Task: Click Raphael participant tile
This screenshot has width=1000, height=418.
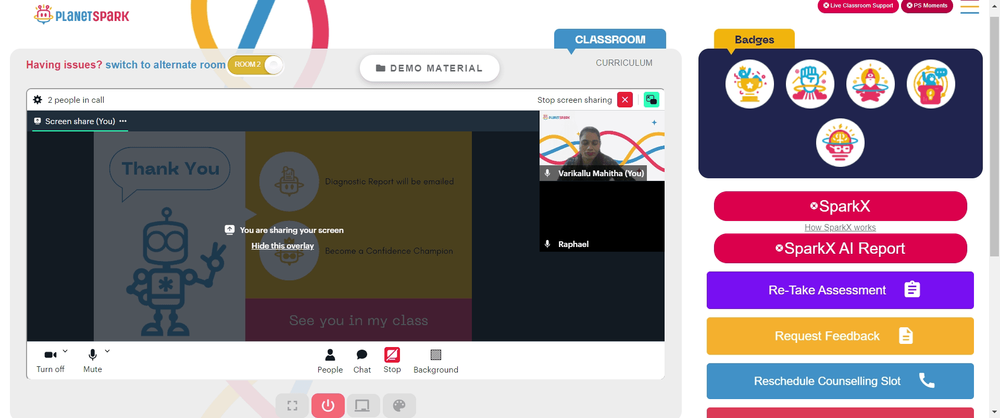Action: coord(602,216)
